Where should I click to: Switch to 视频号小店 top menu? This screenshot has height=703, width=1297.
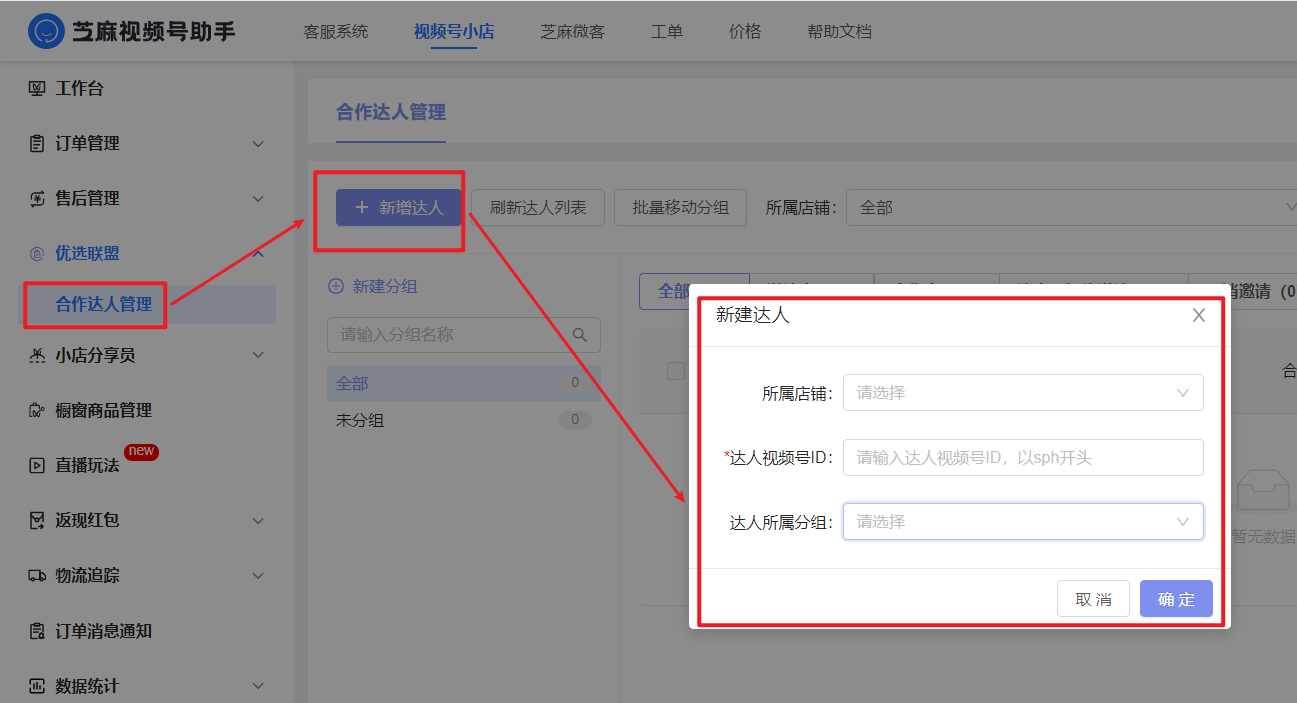coord(454,31)
